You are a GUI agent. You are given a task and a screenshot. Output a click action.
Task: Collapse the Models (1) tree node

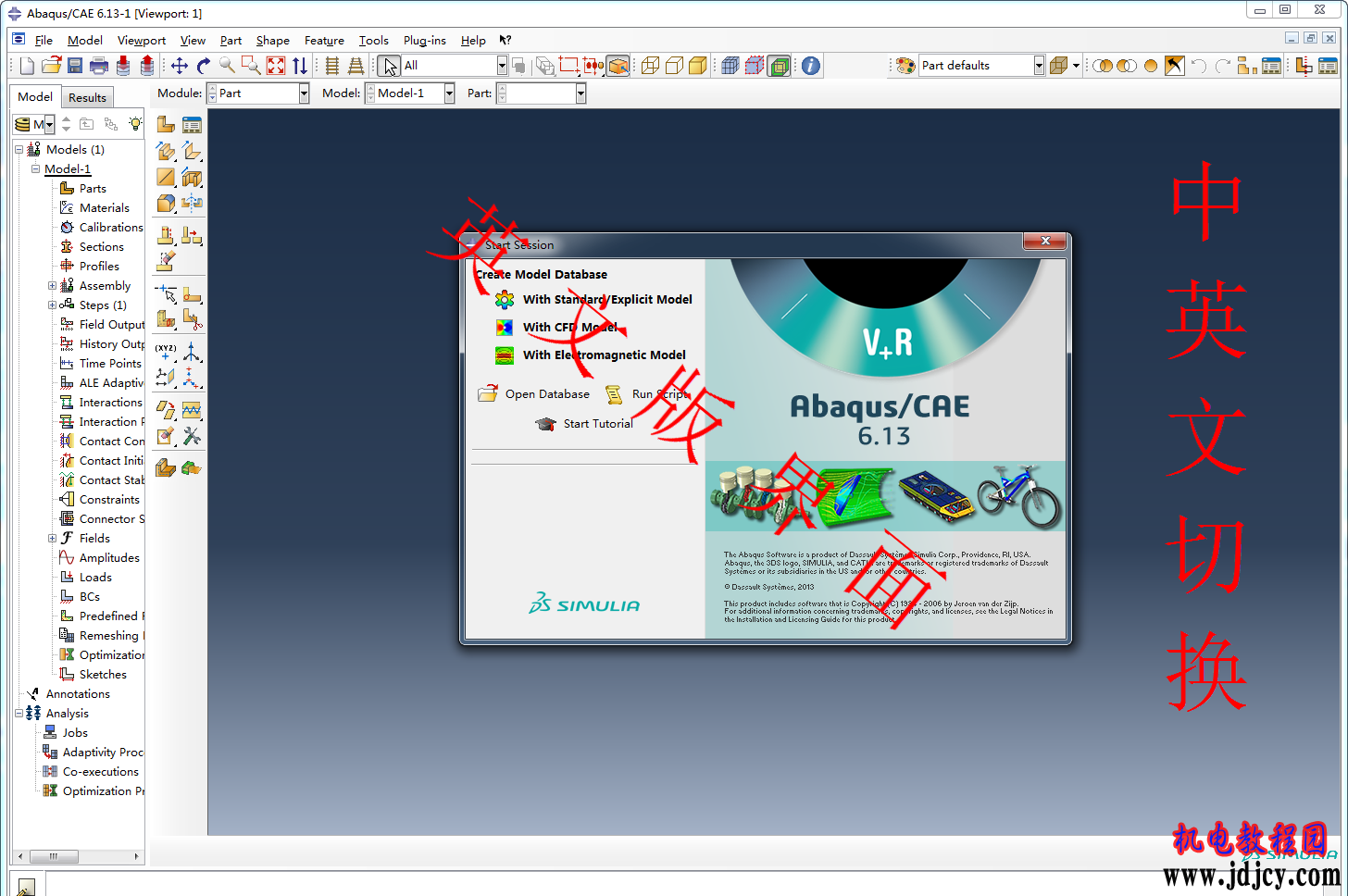19,149
